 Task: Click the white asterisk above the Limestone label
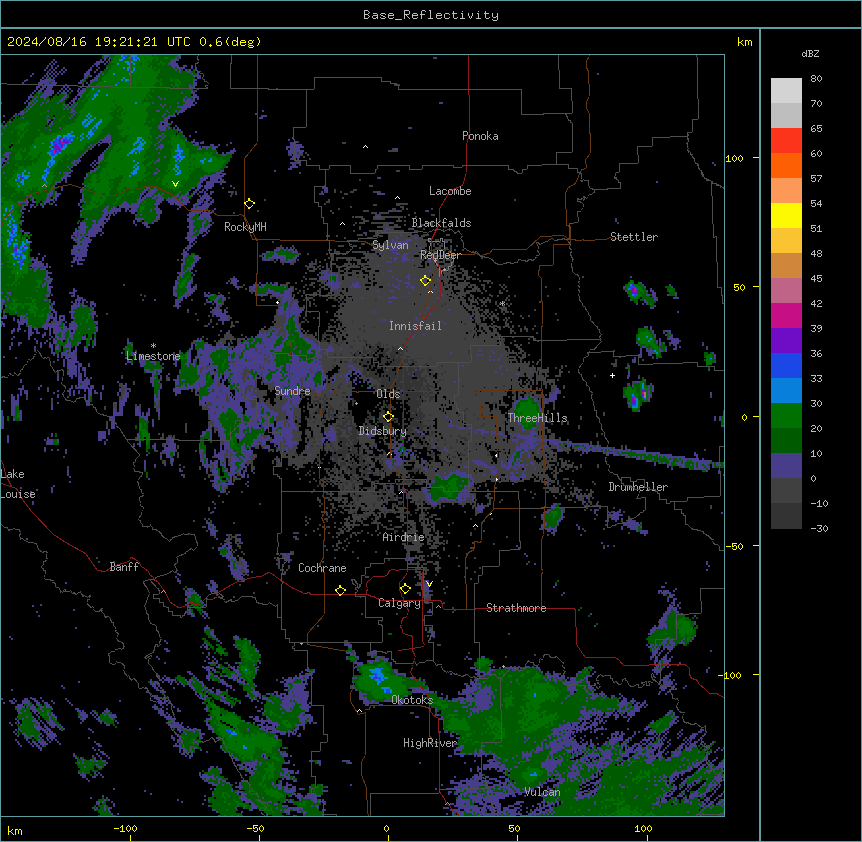click(x=153, y=346)
